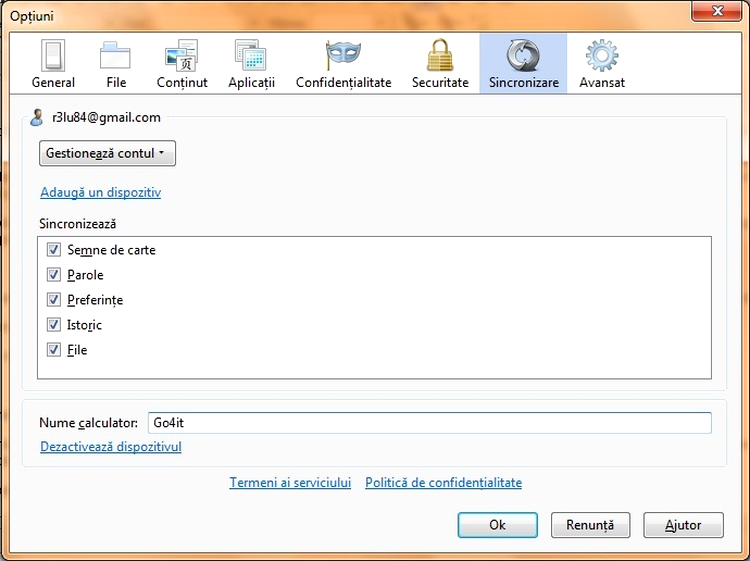
Task: Uncheck the Semne de carte checkbox
Action: pyautogui.click(x=54, y=250)
